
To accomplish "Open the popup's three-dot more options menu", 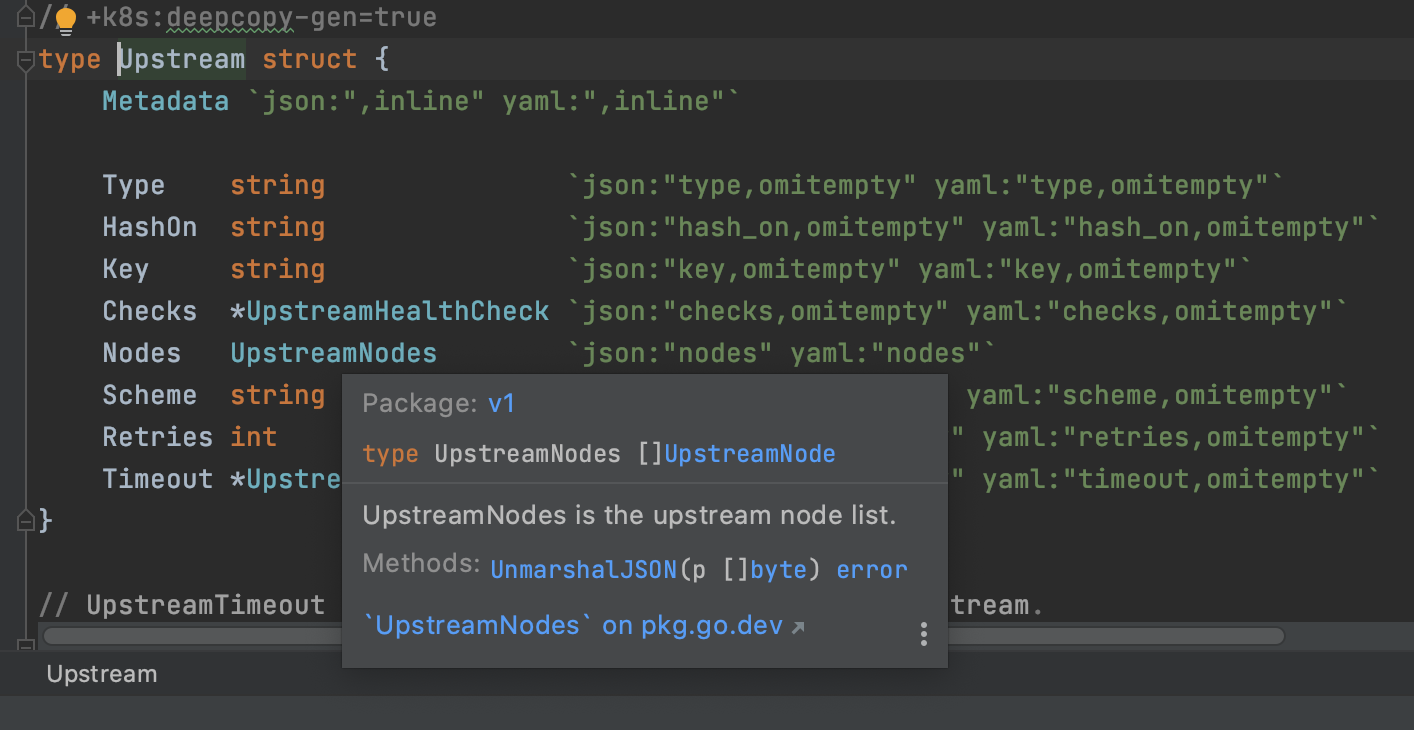I will tap(923, 634).
